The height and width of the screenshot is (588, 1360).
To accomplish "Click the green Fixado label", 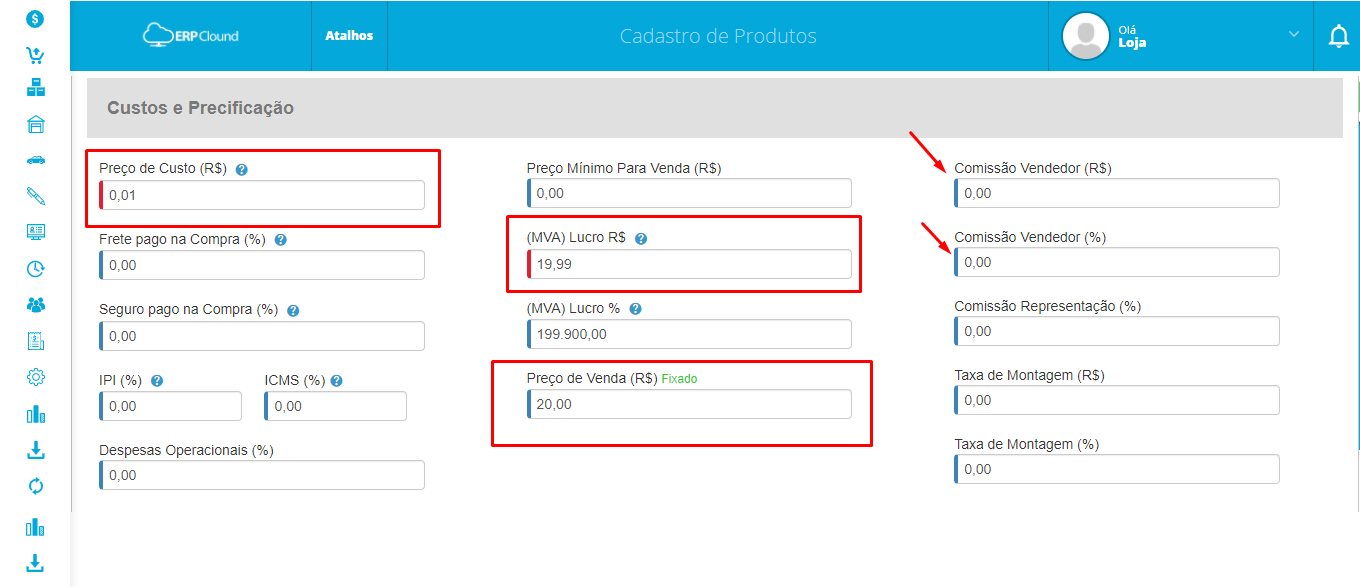I will tap(679, 379).
